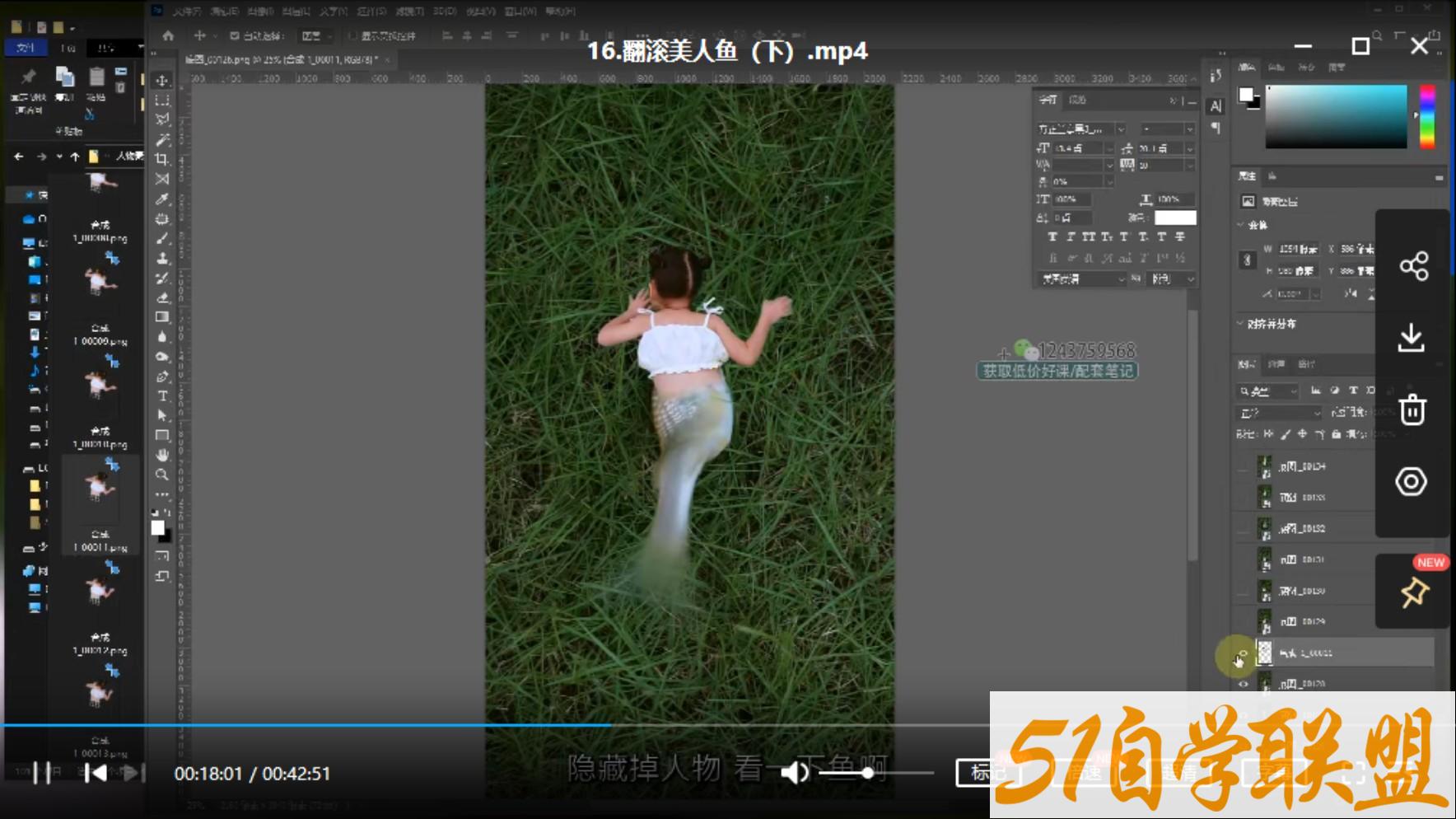Select the Brush tool
The height and width of the screenshot is (819, 1456).
pyautogui.click(x=162, y=239)
